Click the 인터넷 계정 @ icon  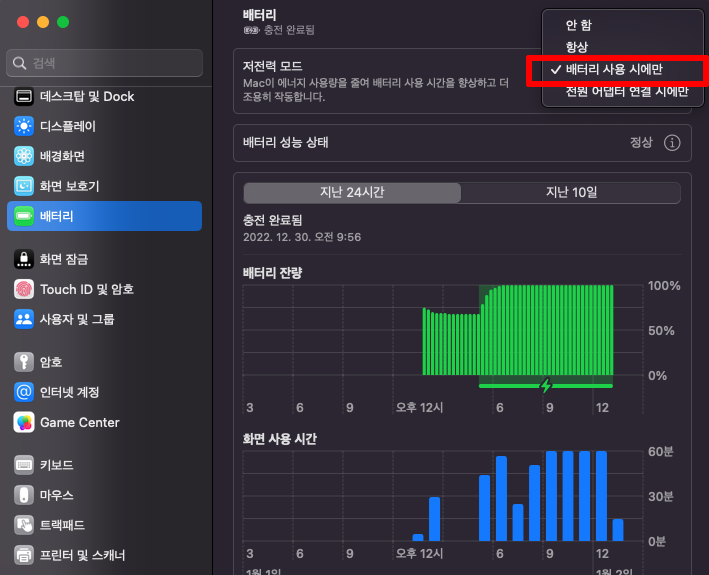tap(24, 392)
